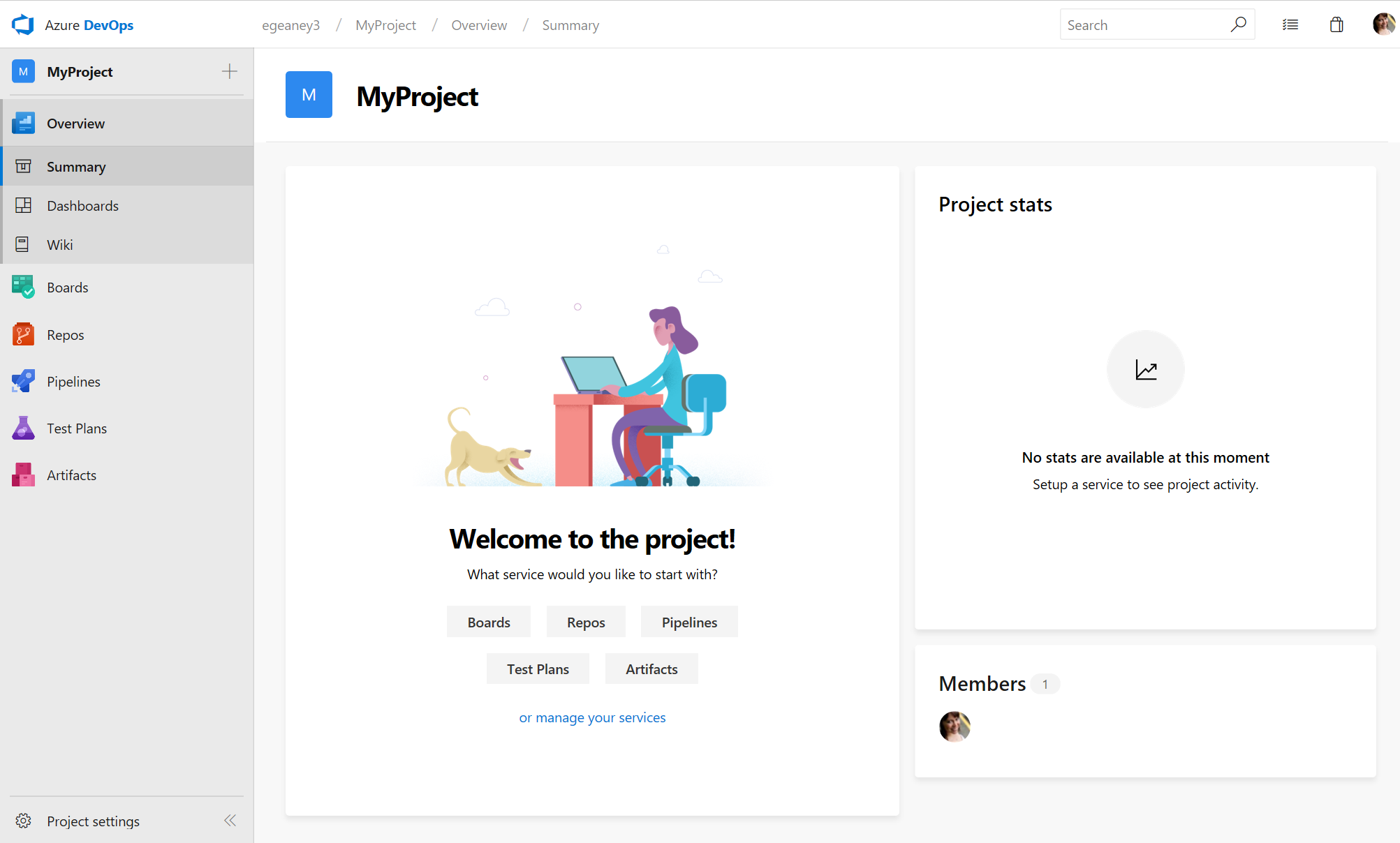The image size is (1400, 843).
Task: Click the notifications shopping bag icon
Action: pyautogui.click(x=1337, y=24)
